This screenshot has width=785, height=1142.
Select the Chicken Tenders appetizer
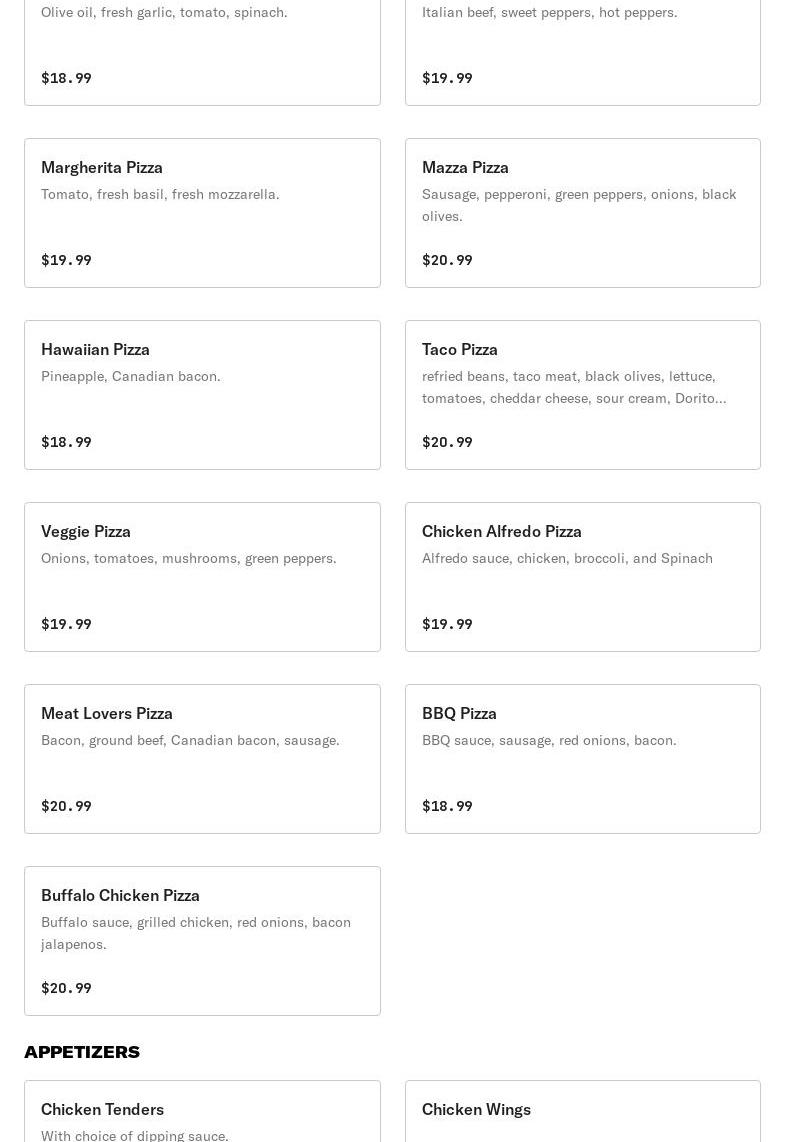tap(202, 1112)
